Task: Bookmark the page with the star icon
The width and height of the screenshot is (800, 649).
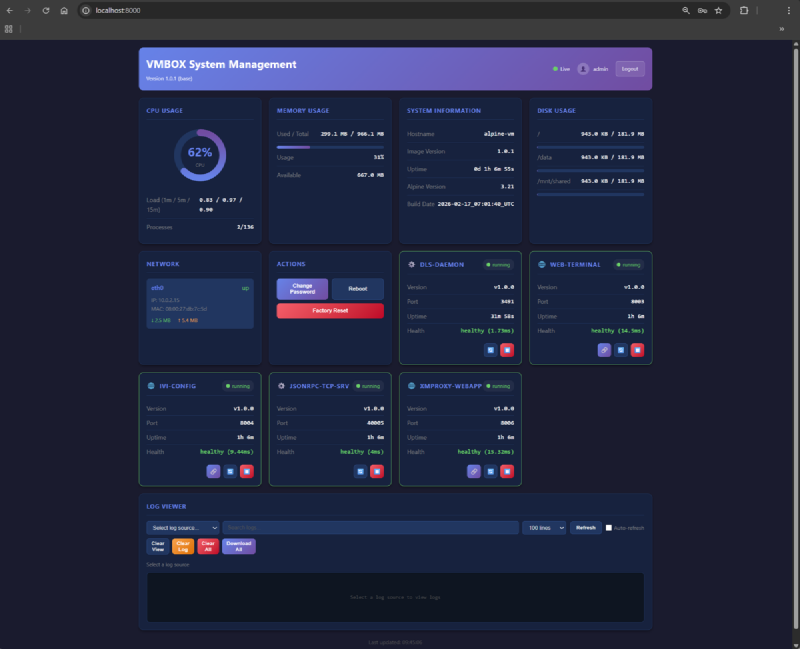Action: [718, 11]
